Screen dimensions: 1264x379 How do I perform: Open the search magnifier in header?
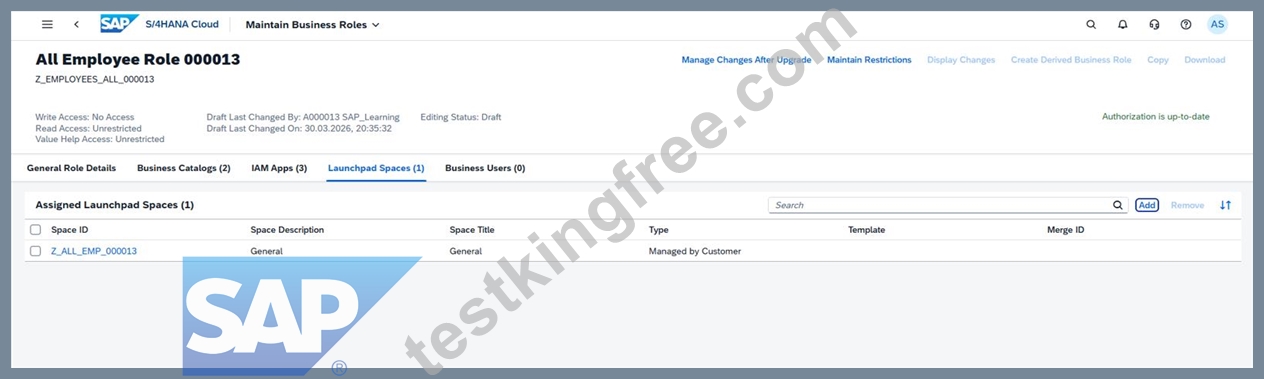1091,24
